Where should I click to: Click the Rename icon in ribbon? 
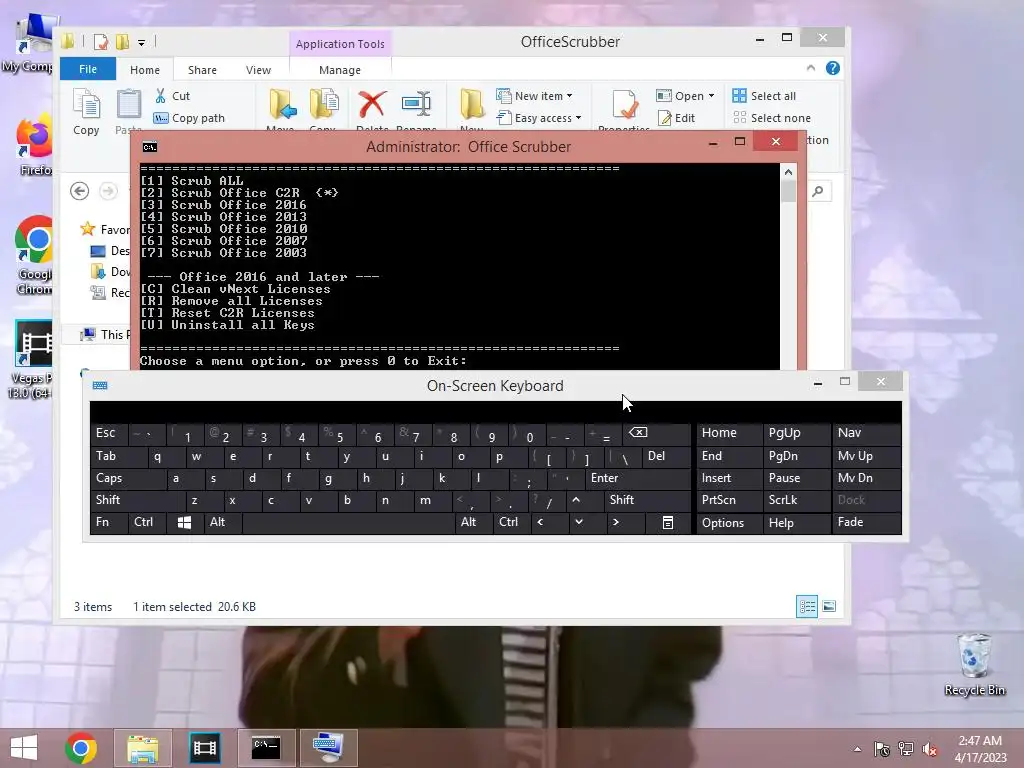[x=416, y=104]
